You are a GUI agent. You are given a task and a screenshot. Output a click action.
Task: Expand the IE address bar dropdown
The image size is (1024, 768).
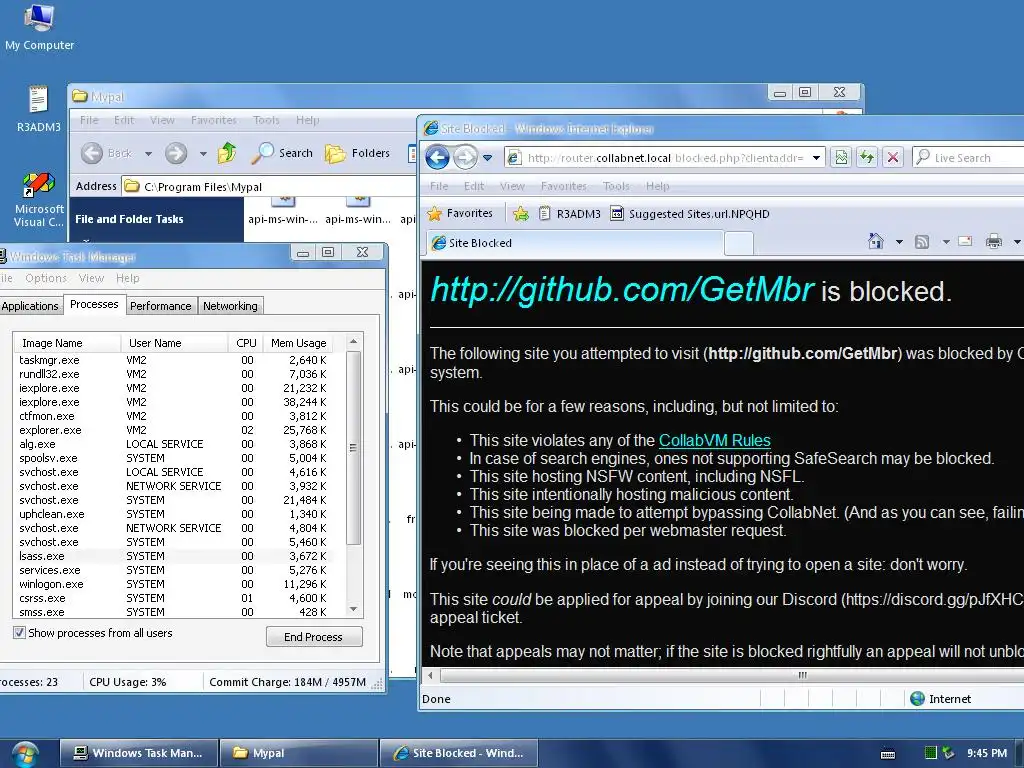(816, 157)
